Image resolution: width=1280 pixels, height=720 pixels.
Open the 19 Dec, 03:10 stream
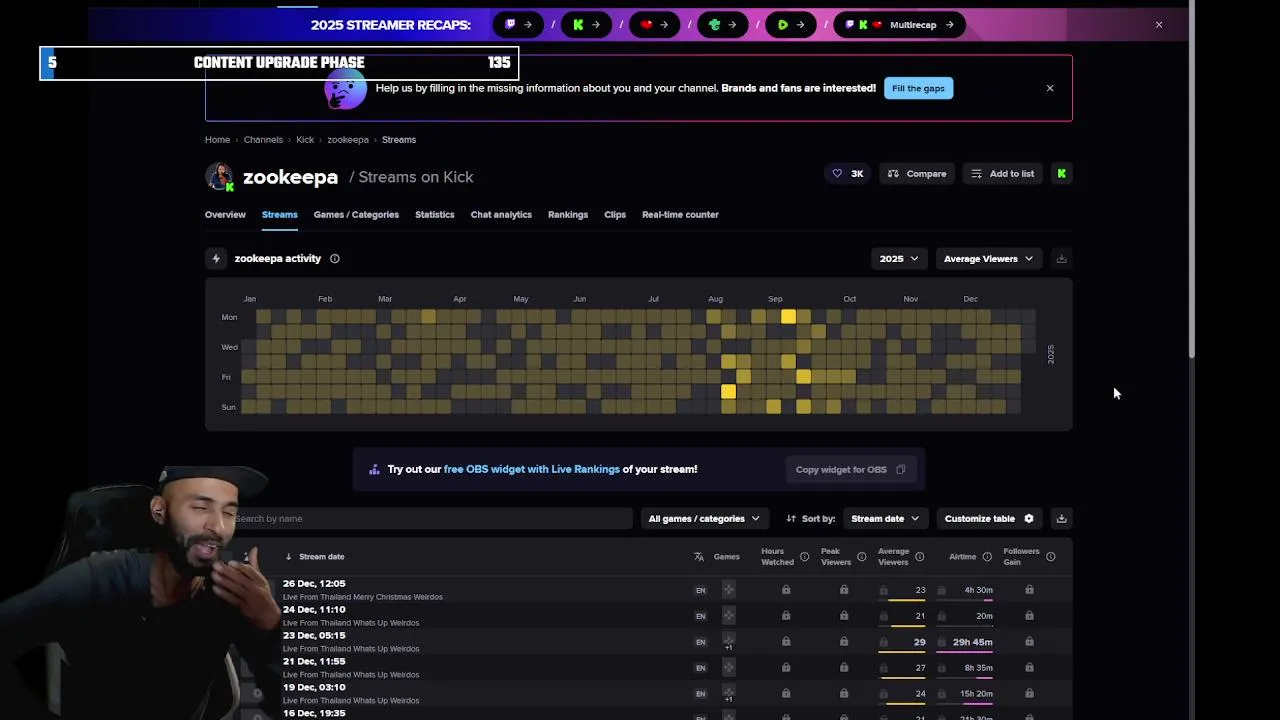click(x=314, y=688)
